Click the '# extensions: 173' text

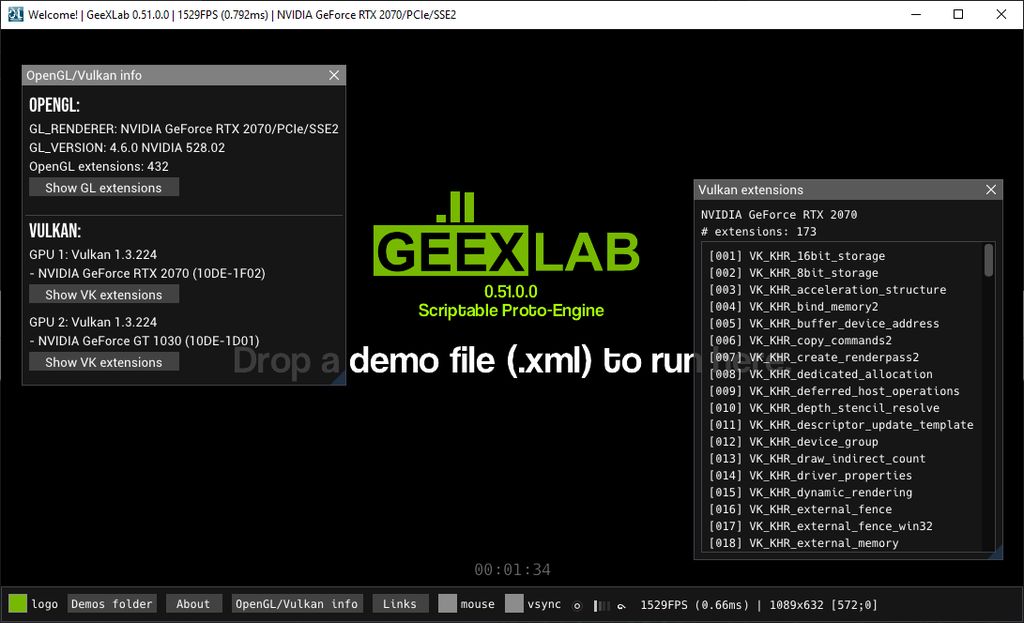click(x=758, y=232)
